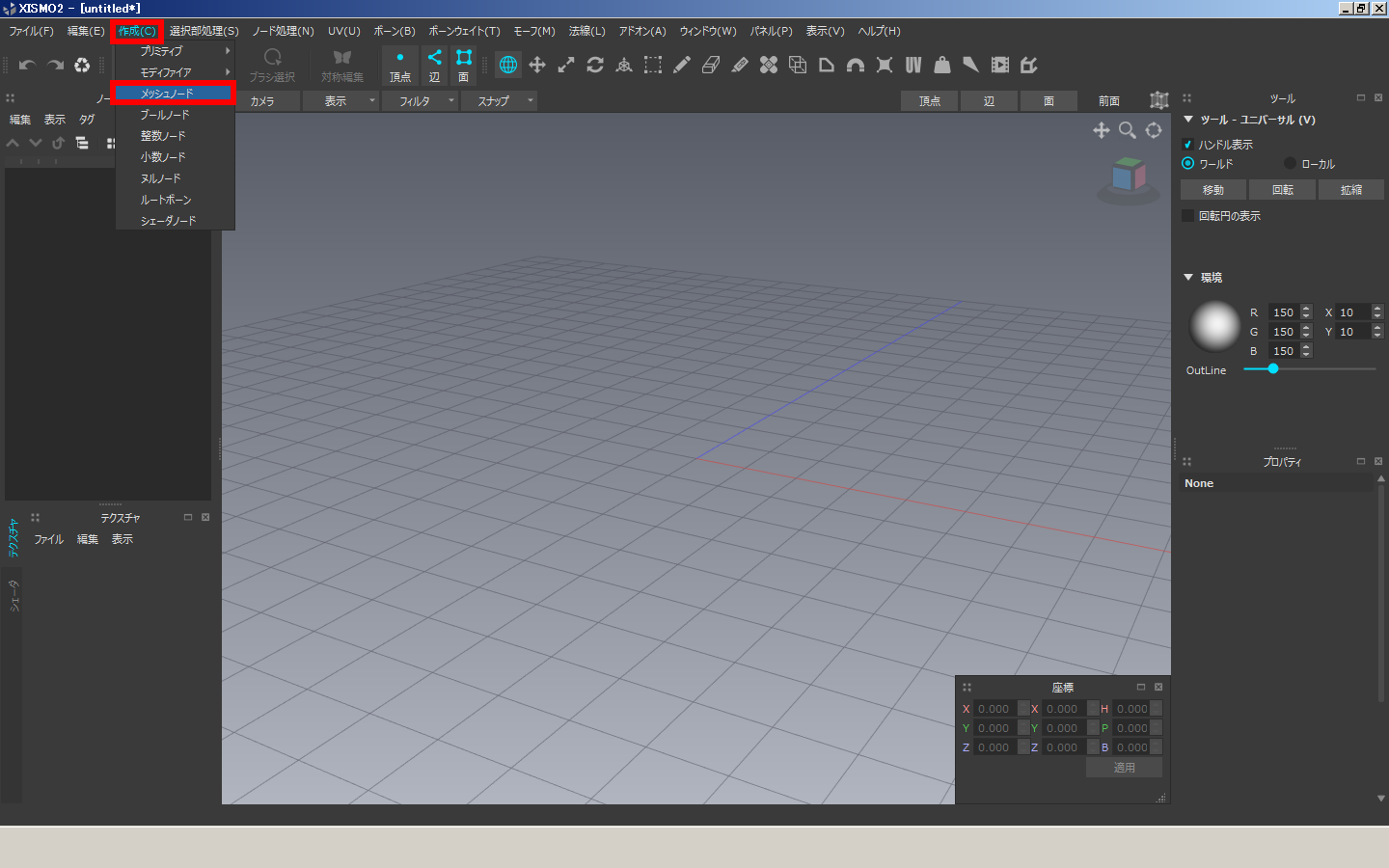Image resolution: width=1389 pixels, height=868 pixels.
Task: Select the arch shaped tool icon
Action: click(856, 65)
